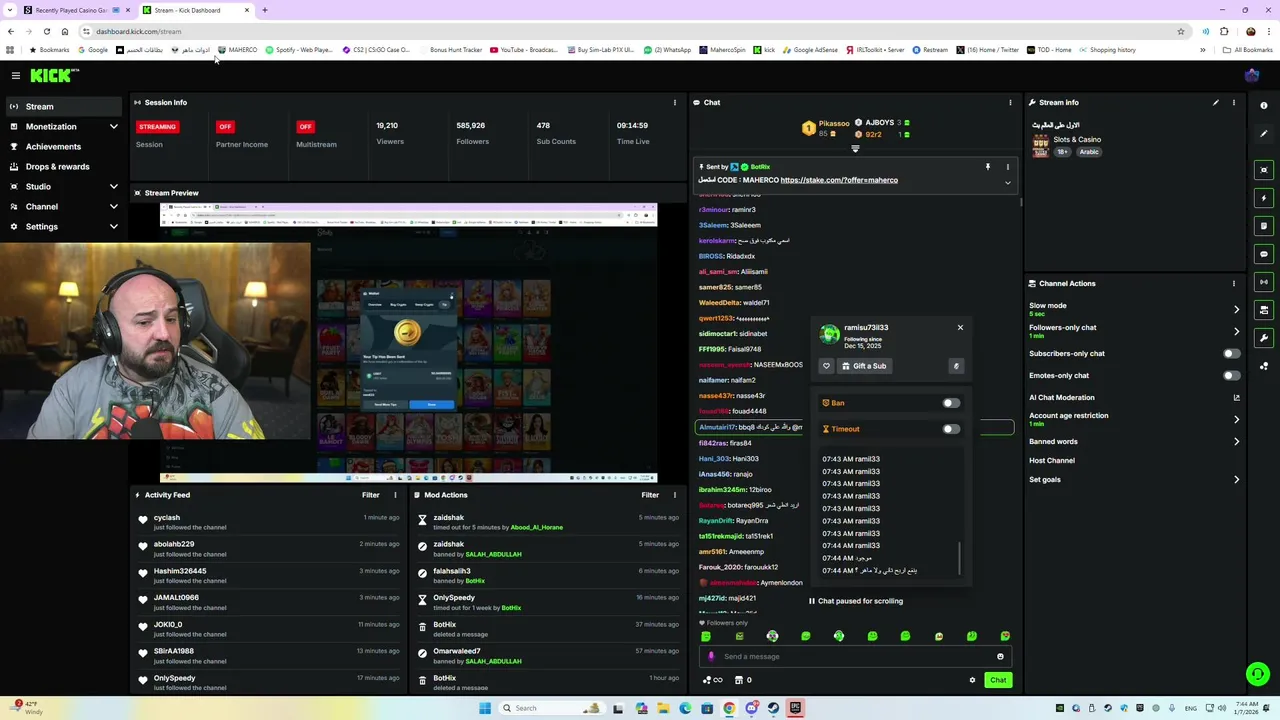Click the green headset support button
1280x720 pixels.
[x=1258, y=674]
